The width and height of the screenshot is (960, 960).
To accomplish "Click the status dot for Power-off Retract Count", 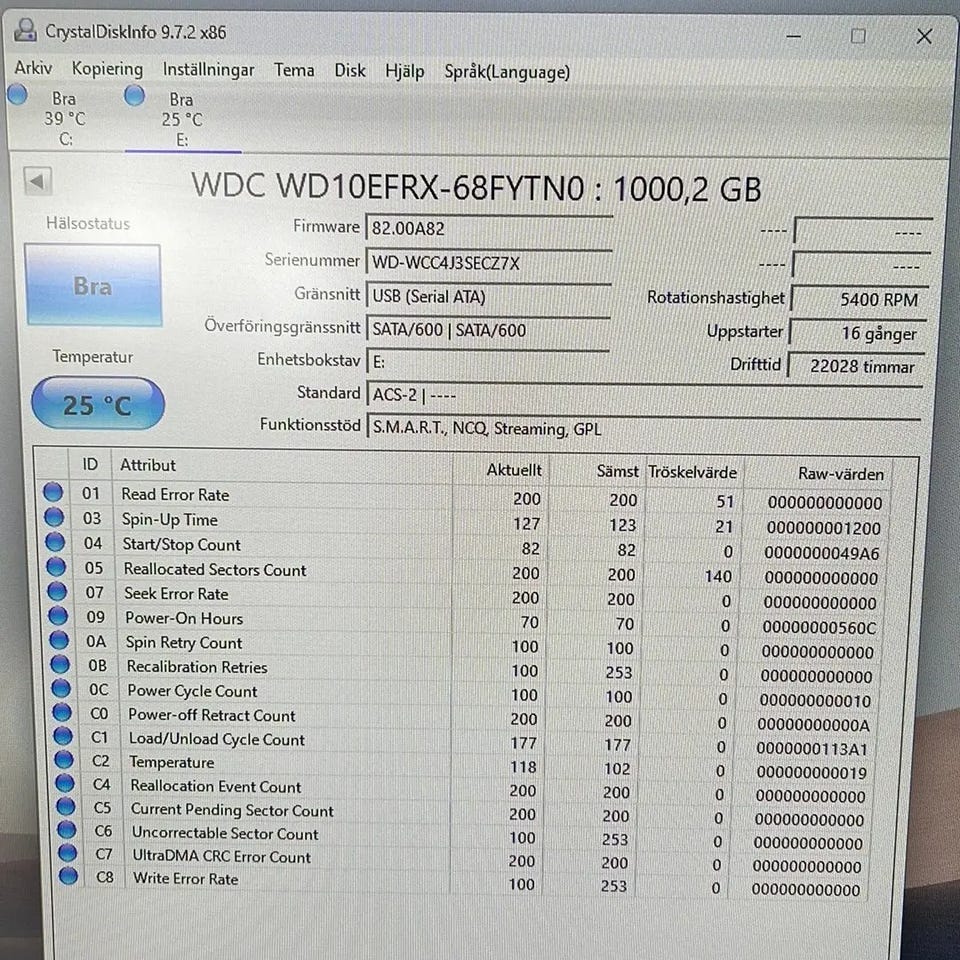I will click(62, 712).
